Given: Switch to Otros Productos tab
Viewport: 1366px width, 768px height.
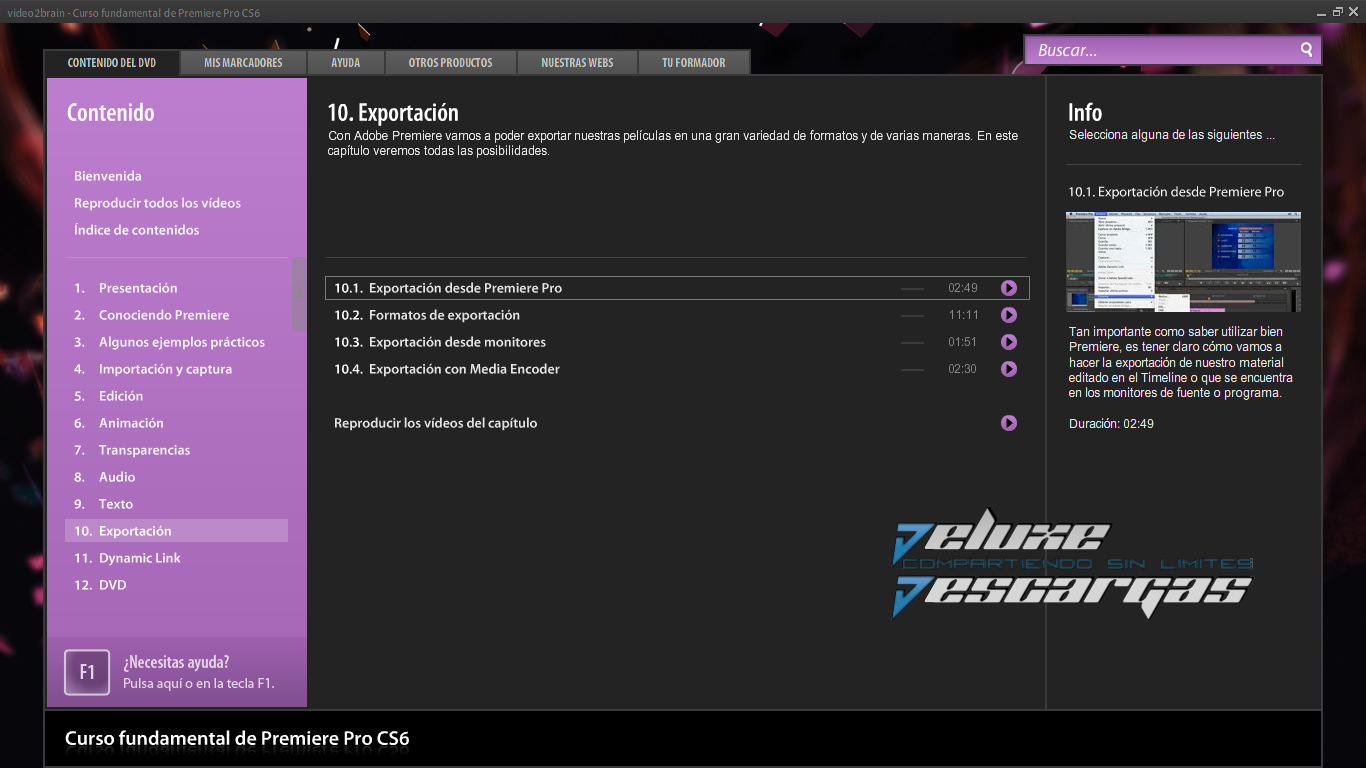Looking at the screenshot, I should (x=450, y=62).
